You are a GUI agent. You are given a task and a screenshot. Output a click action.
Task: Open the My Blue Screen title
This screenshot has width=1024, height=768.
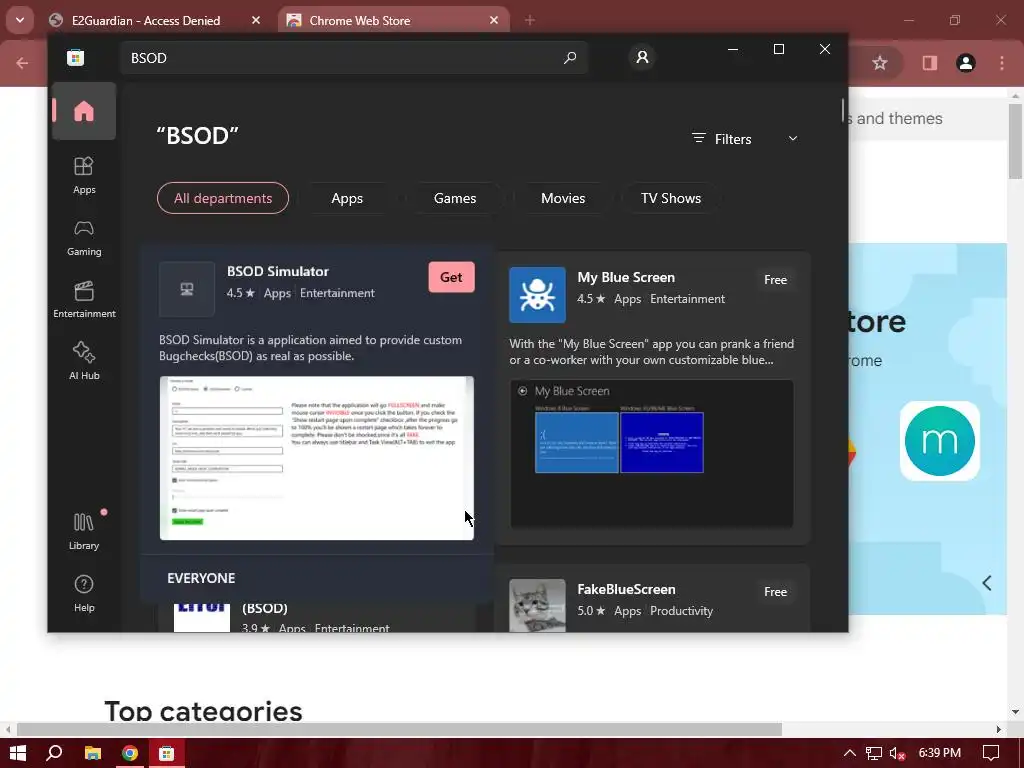626,277
